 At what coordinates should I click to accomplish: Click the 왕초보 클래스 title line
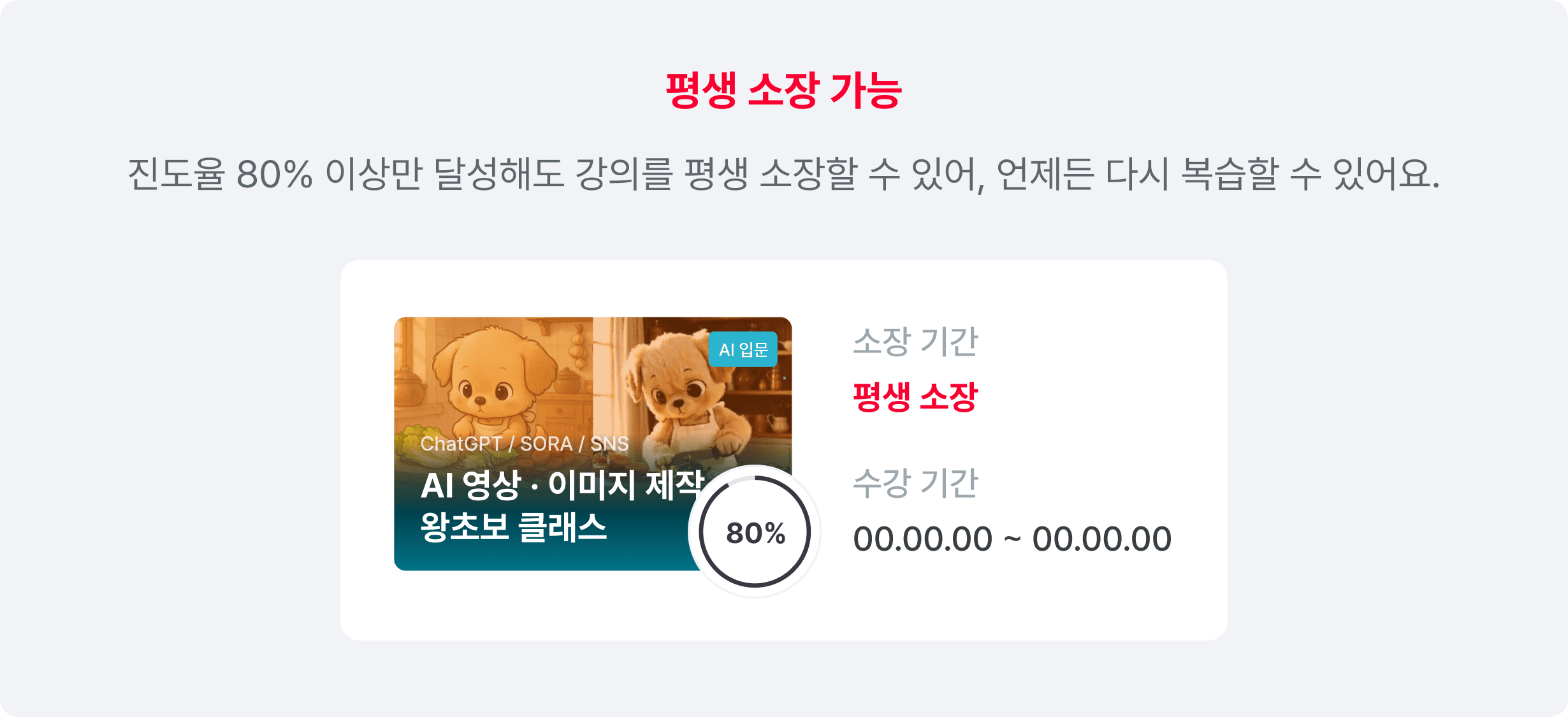514,527
